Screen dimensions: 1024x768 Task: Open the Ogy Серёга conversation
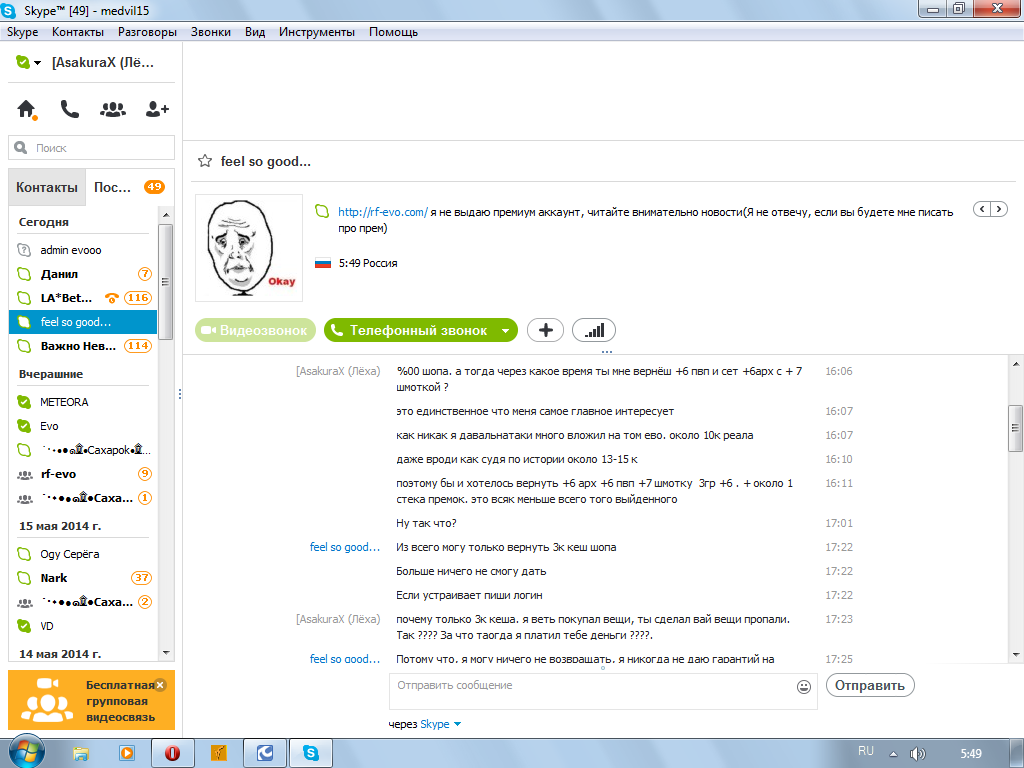tap(83, 554)
